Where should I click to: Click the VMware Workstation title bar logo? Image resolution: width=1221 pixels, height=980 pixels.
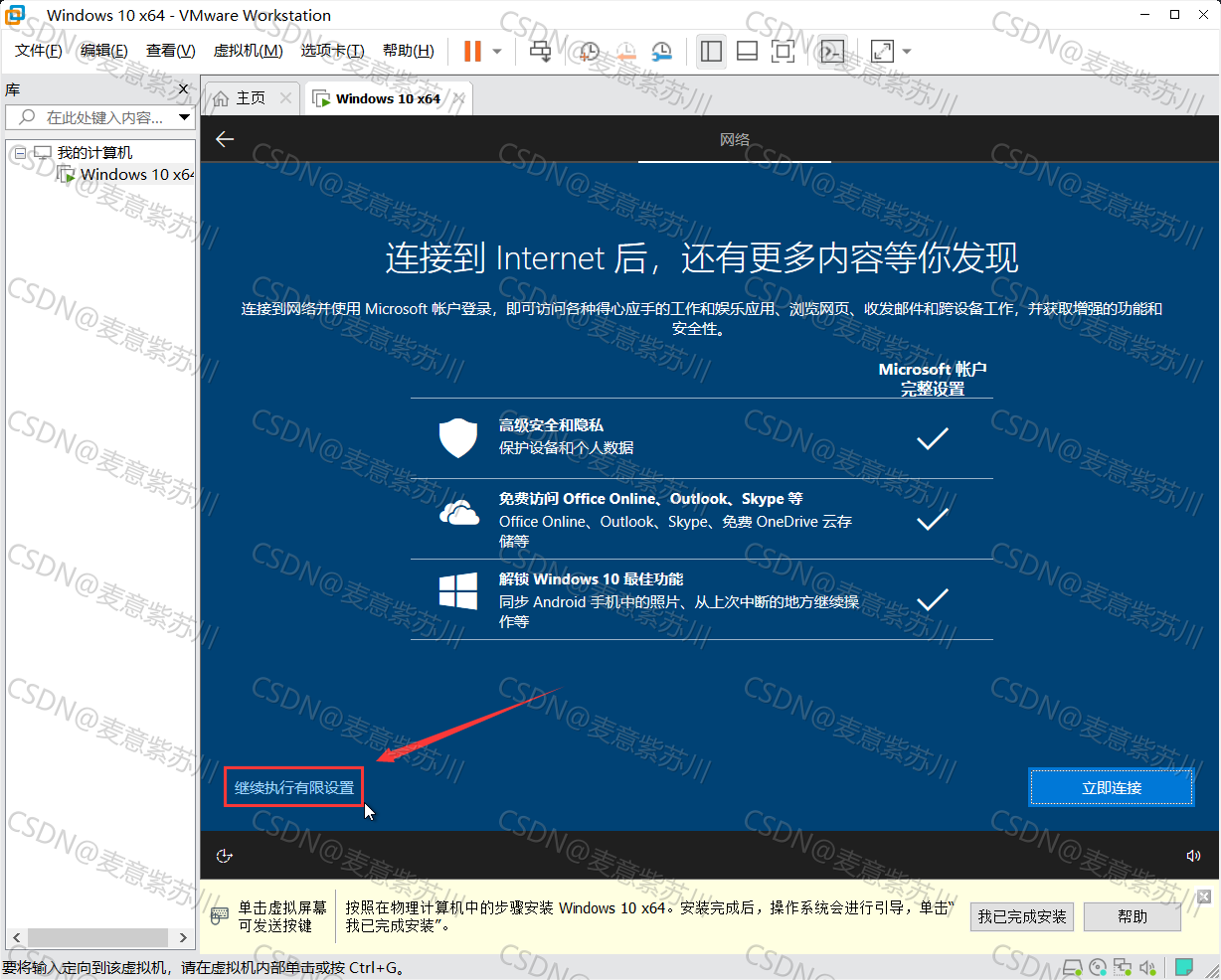pos(15,15)
